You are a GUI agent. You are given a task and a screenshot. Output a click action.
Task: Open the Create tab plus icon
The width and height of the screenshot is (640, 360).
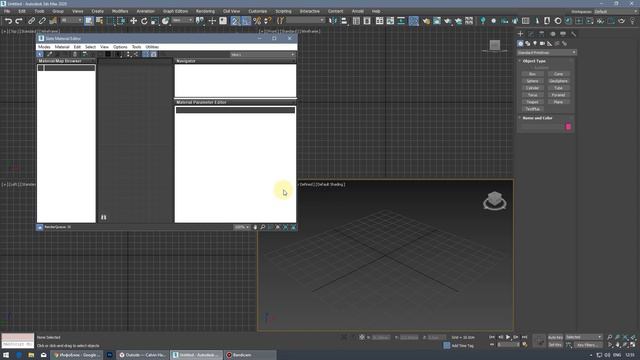[x=520, y=34]
